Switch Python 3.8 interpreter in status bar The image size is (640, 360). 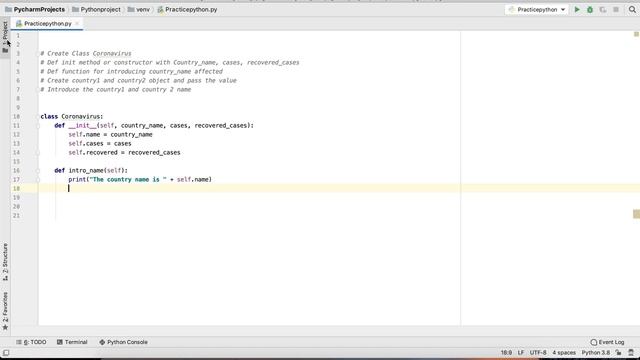click(596, 353)
